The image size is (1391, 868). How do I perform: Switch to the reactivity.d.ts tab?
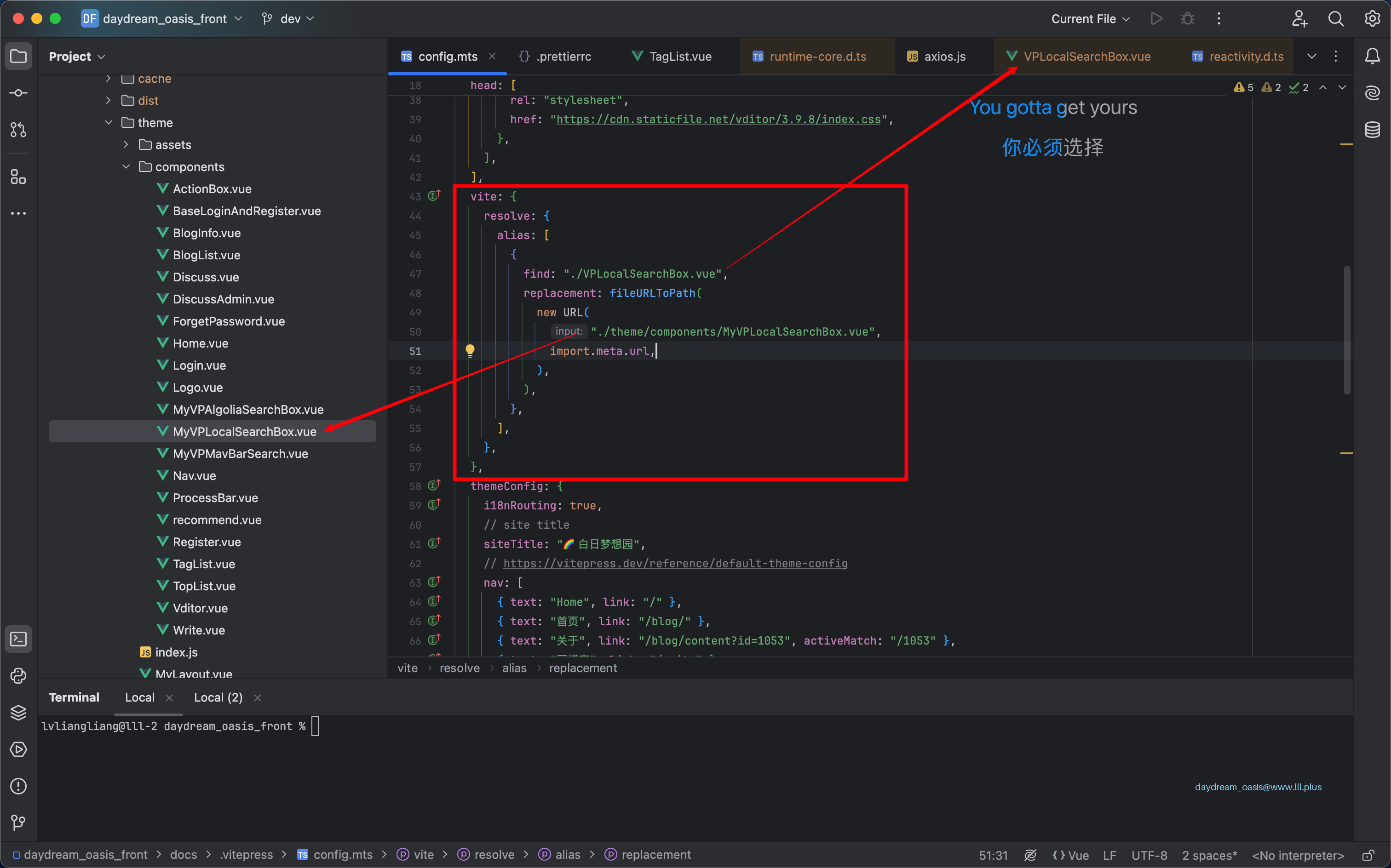pos(1237,56)
